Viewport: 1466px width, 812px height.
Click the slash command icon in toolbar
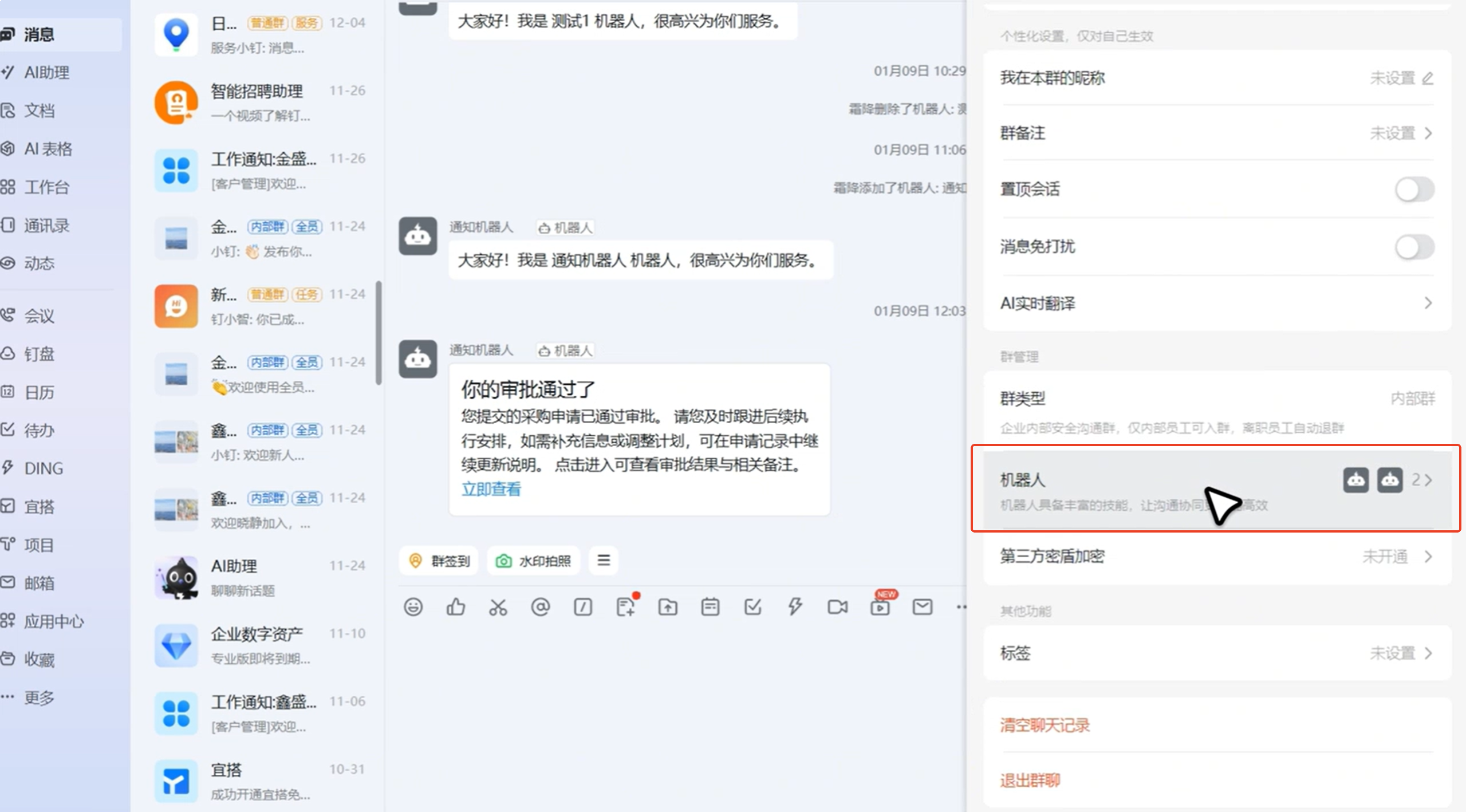(x=583, y=607)
